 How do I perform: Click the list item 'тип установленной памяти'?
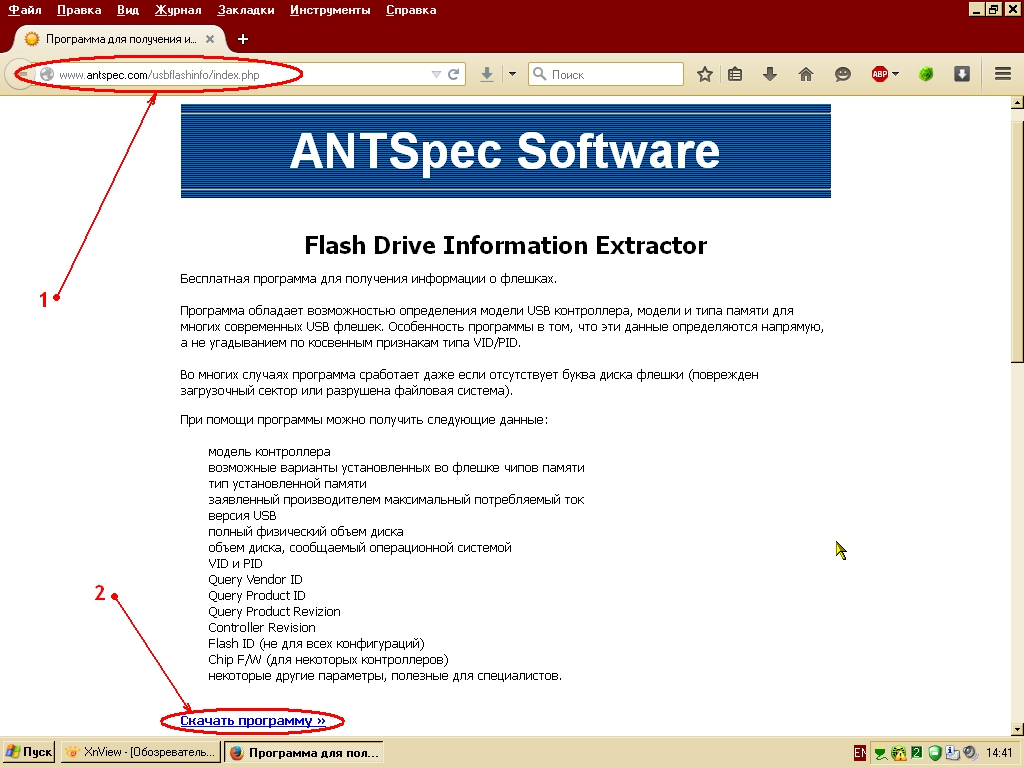[287, 484]
